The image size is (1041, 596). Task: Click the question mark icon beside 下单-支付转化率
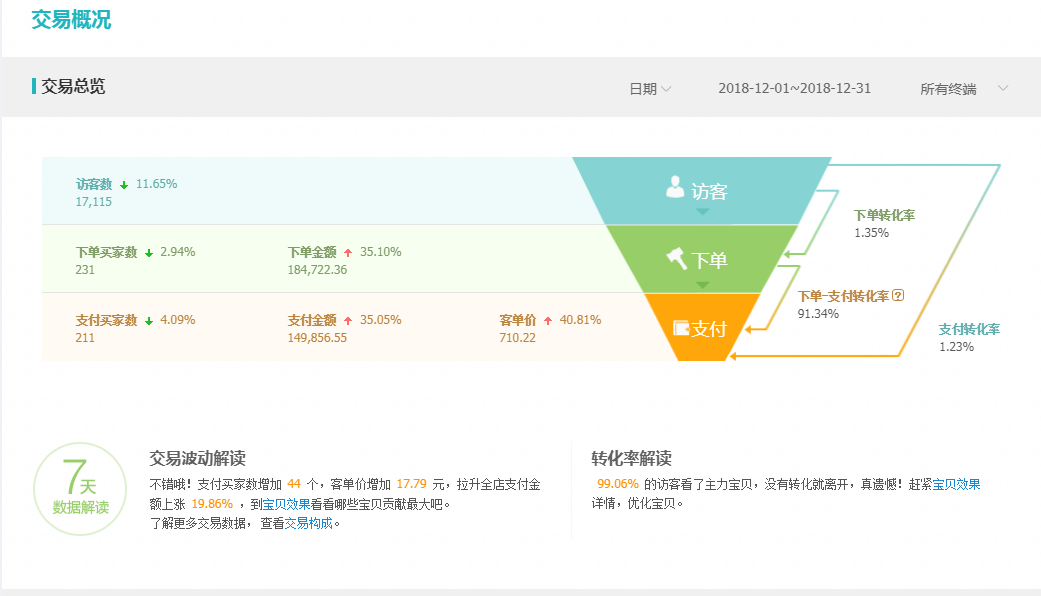tap(898, 295)
